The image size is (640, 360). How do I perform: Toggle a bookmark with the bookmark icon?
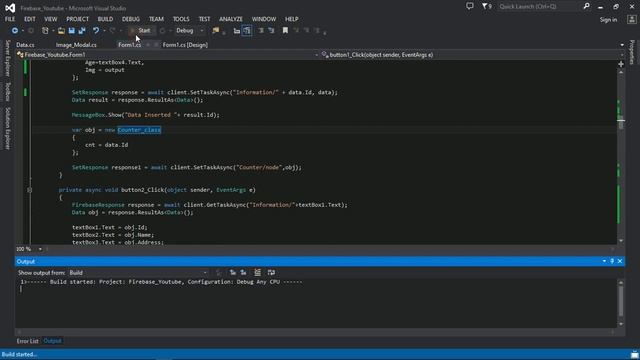[285, 31]
